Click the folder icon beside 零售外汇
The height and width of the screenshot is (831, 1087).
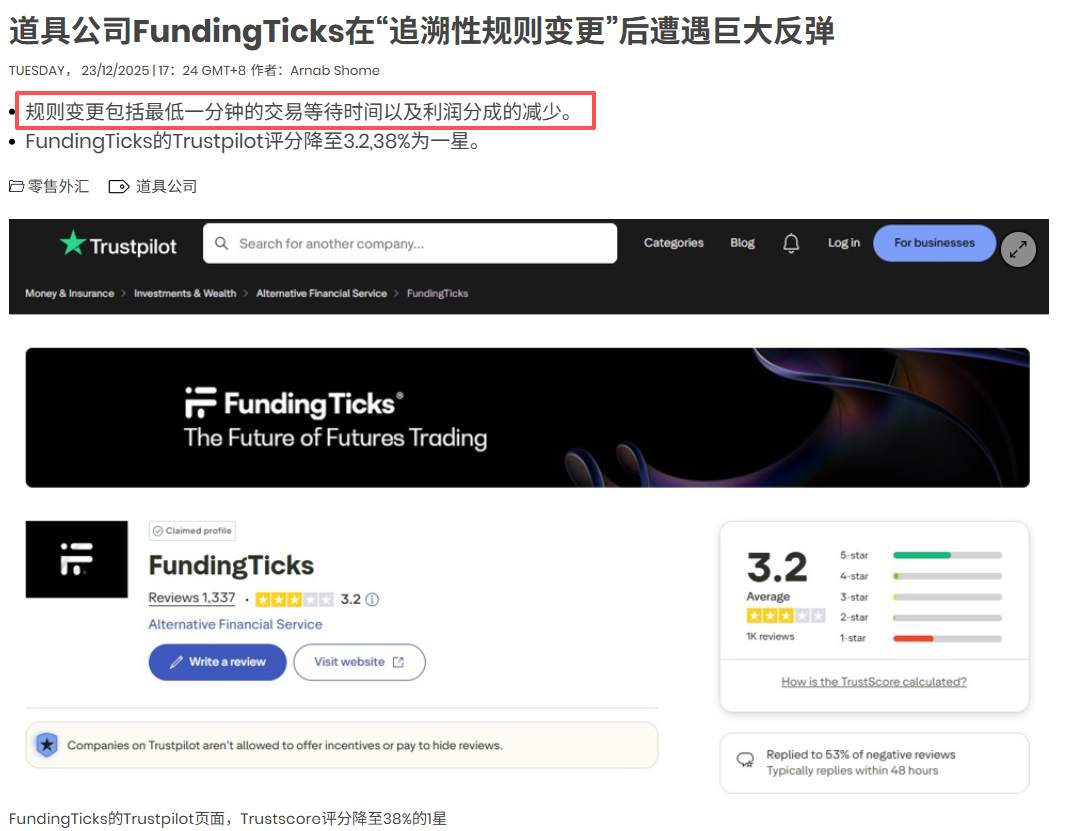pos(14,185)
